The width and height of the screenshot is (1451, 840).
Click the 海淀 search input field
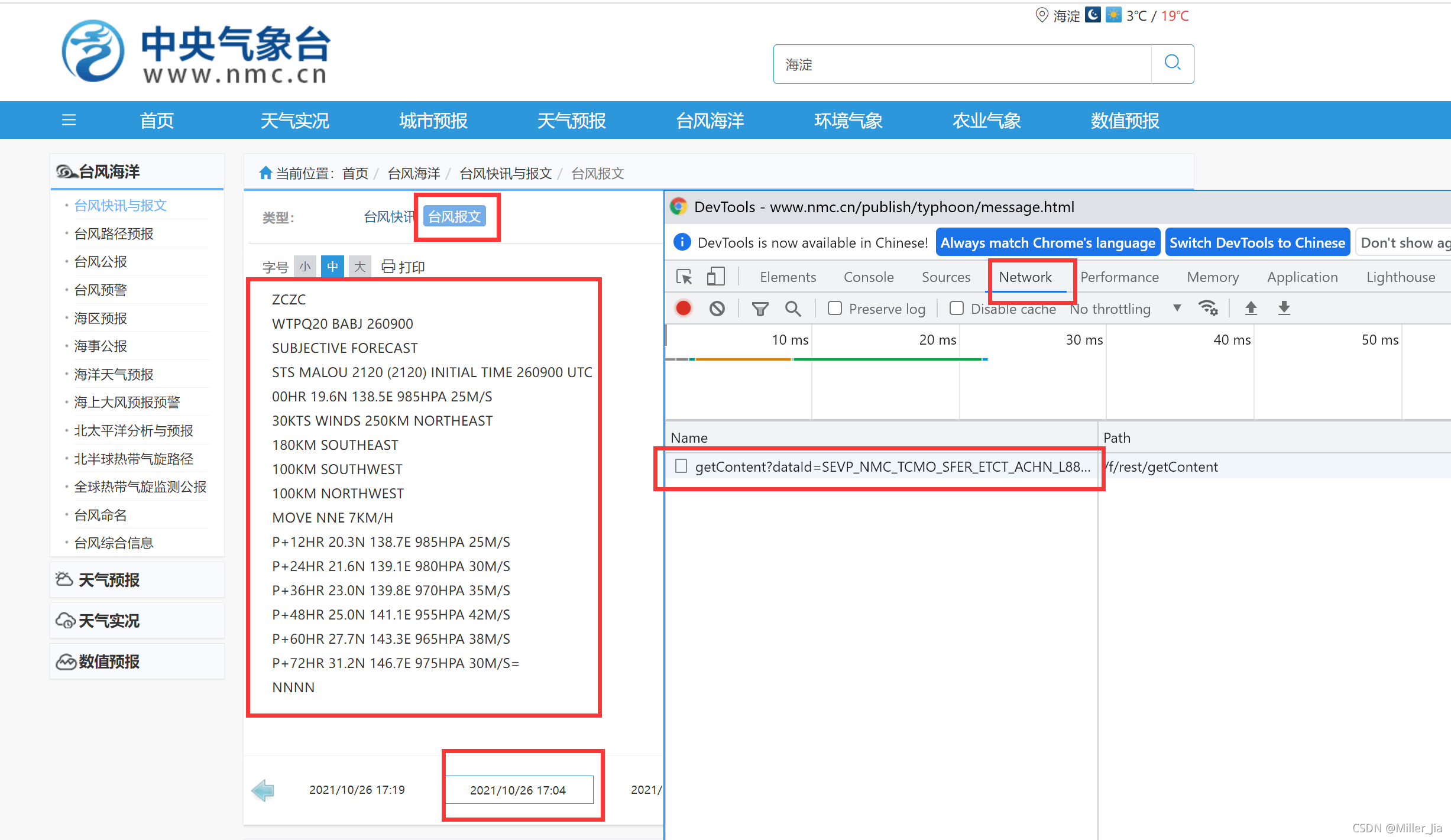coord(962,64)
